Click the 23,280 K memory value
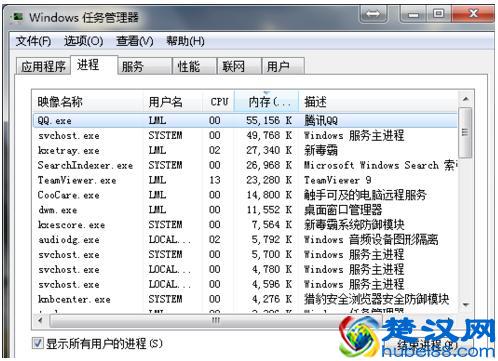498x361 pixels. pos(269,180)
